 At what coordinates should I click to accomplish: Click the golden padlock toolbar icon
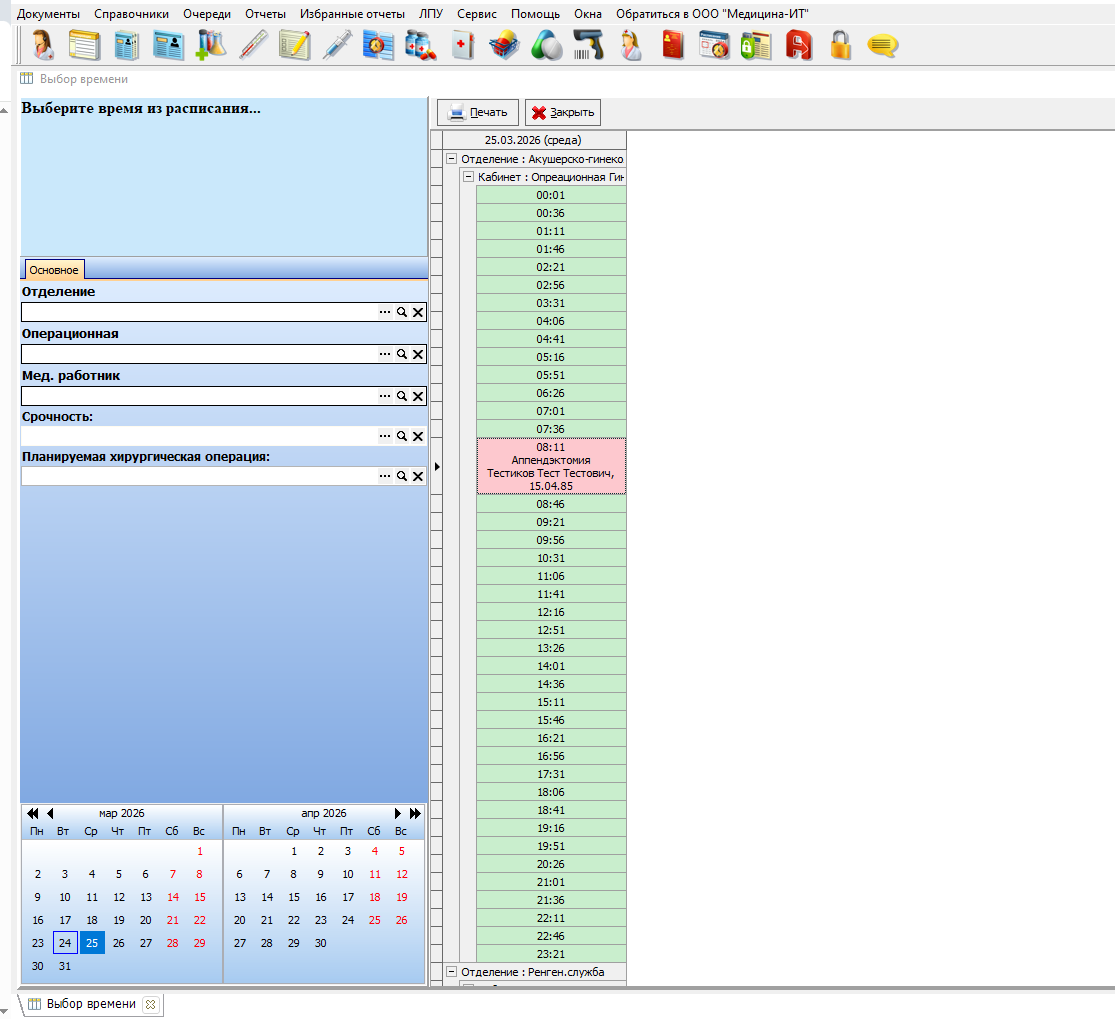840,46
